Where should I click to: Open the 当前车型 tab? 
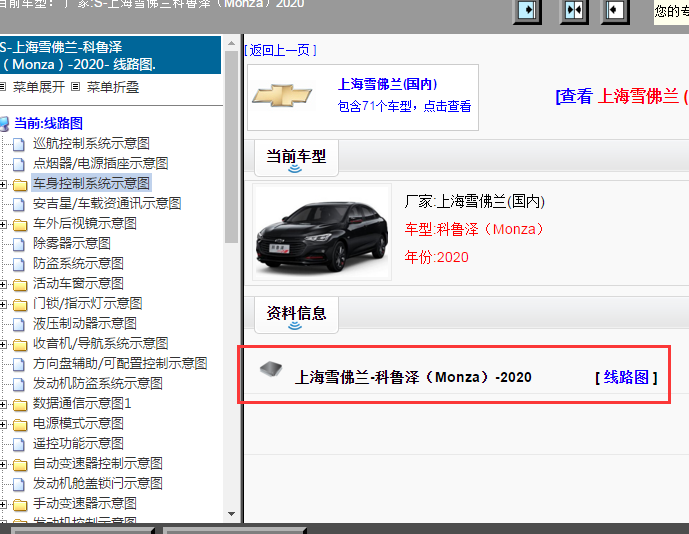[296, 158]
